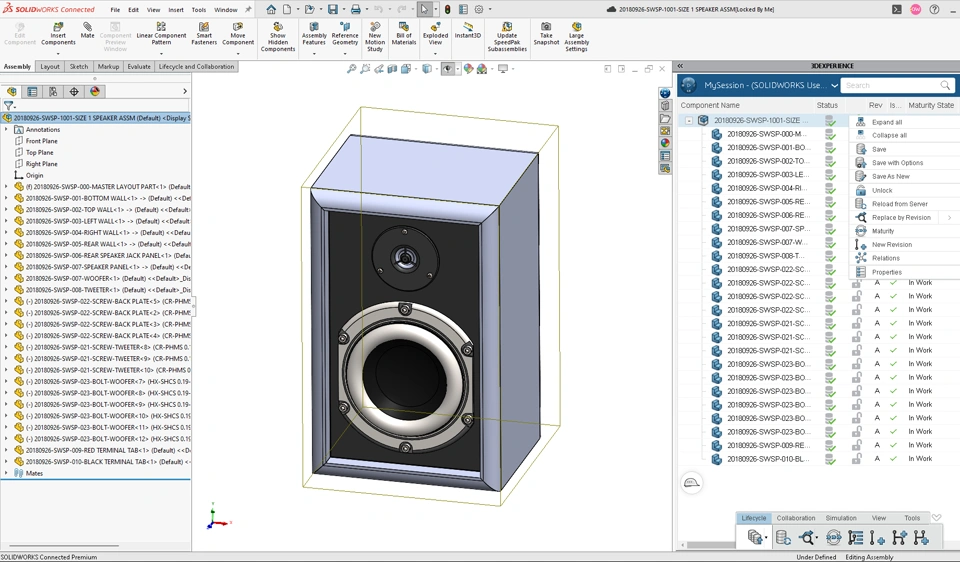Click the Instant3D icon
Image resolution: width=960 pixels, height=562 pixels.
(468, 28)
